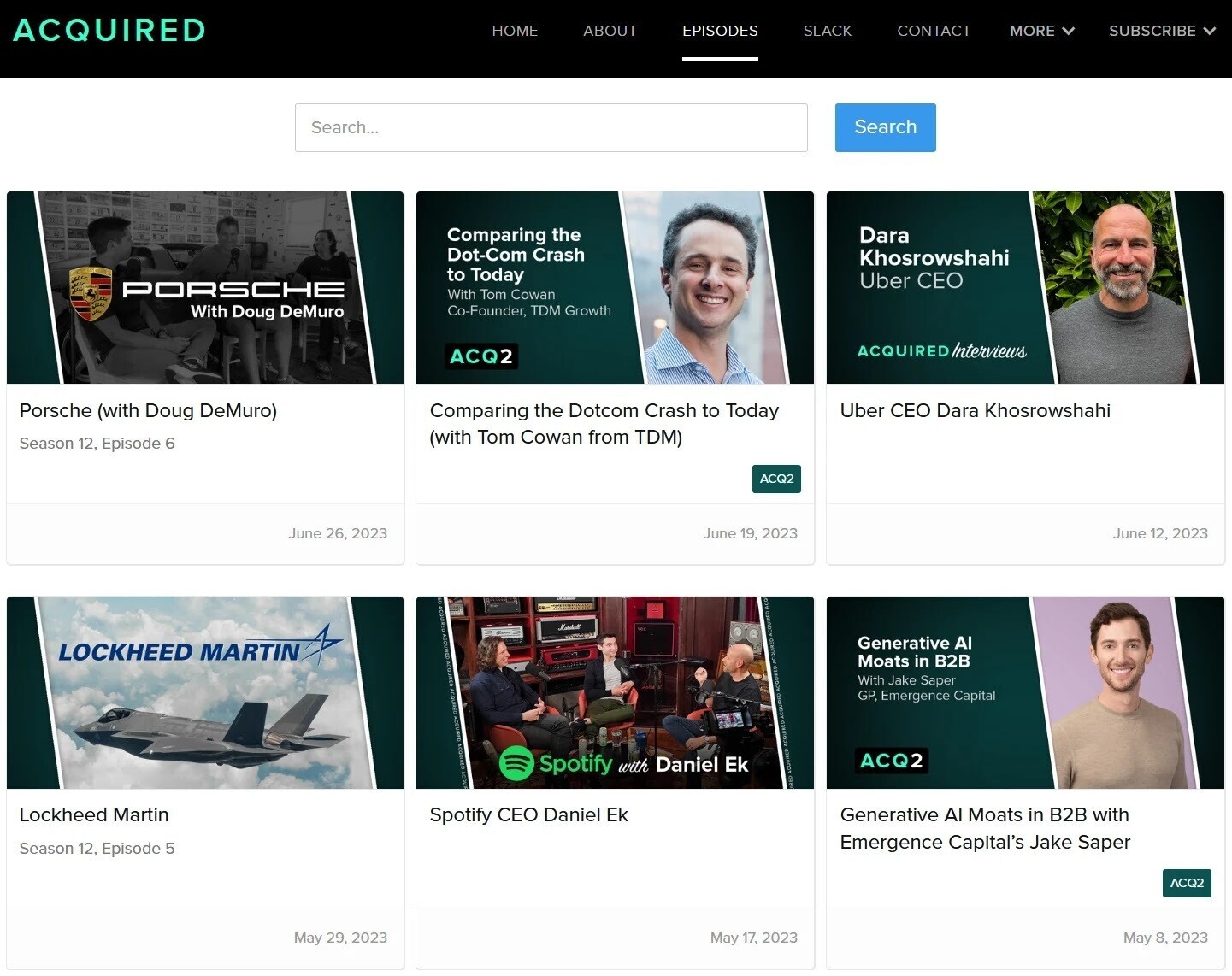Viewport: 1232px width, 976px height.
Task: Click the ACQUIRED logo
Action: click(109, 31)
